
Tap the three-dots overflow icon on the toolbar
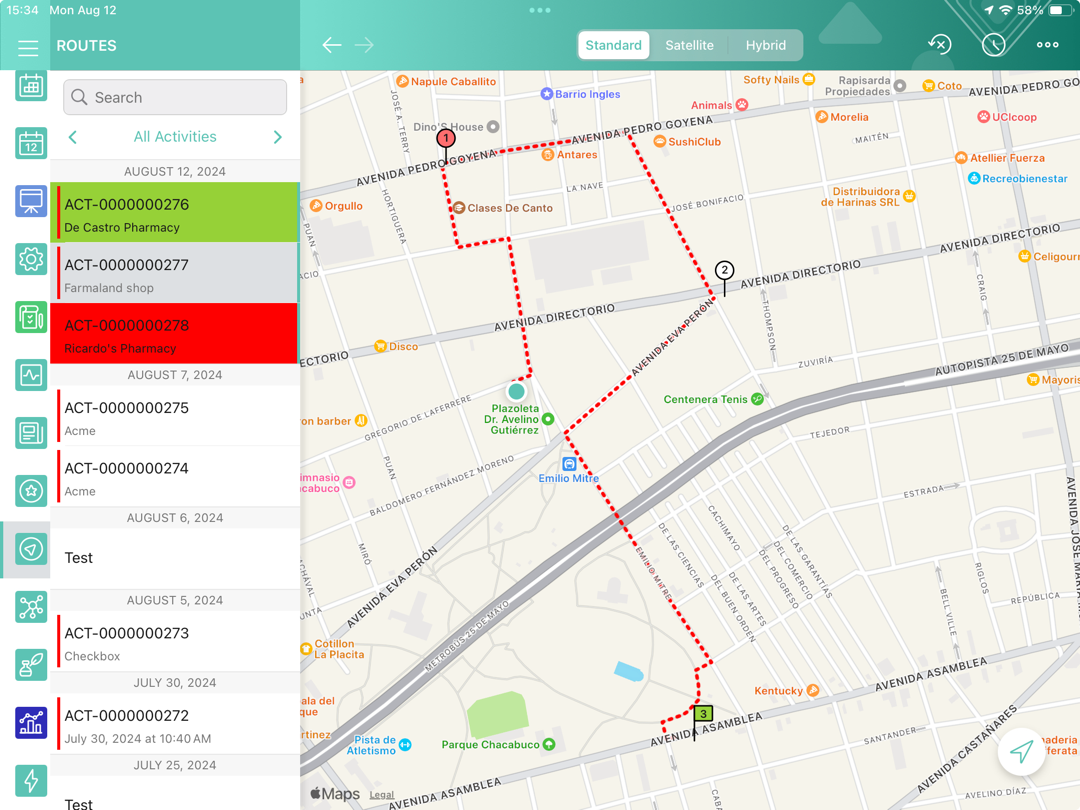point(1047,44)
